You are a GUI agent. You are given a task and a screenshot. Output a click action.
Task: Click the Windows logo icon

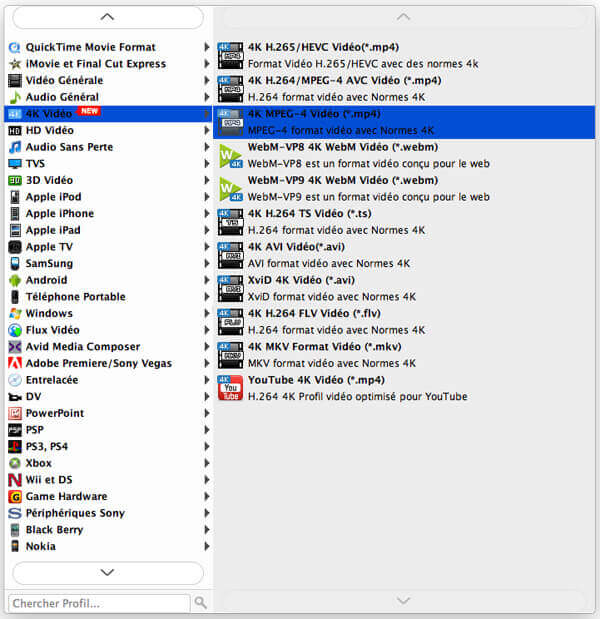(x=15, y=314)
